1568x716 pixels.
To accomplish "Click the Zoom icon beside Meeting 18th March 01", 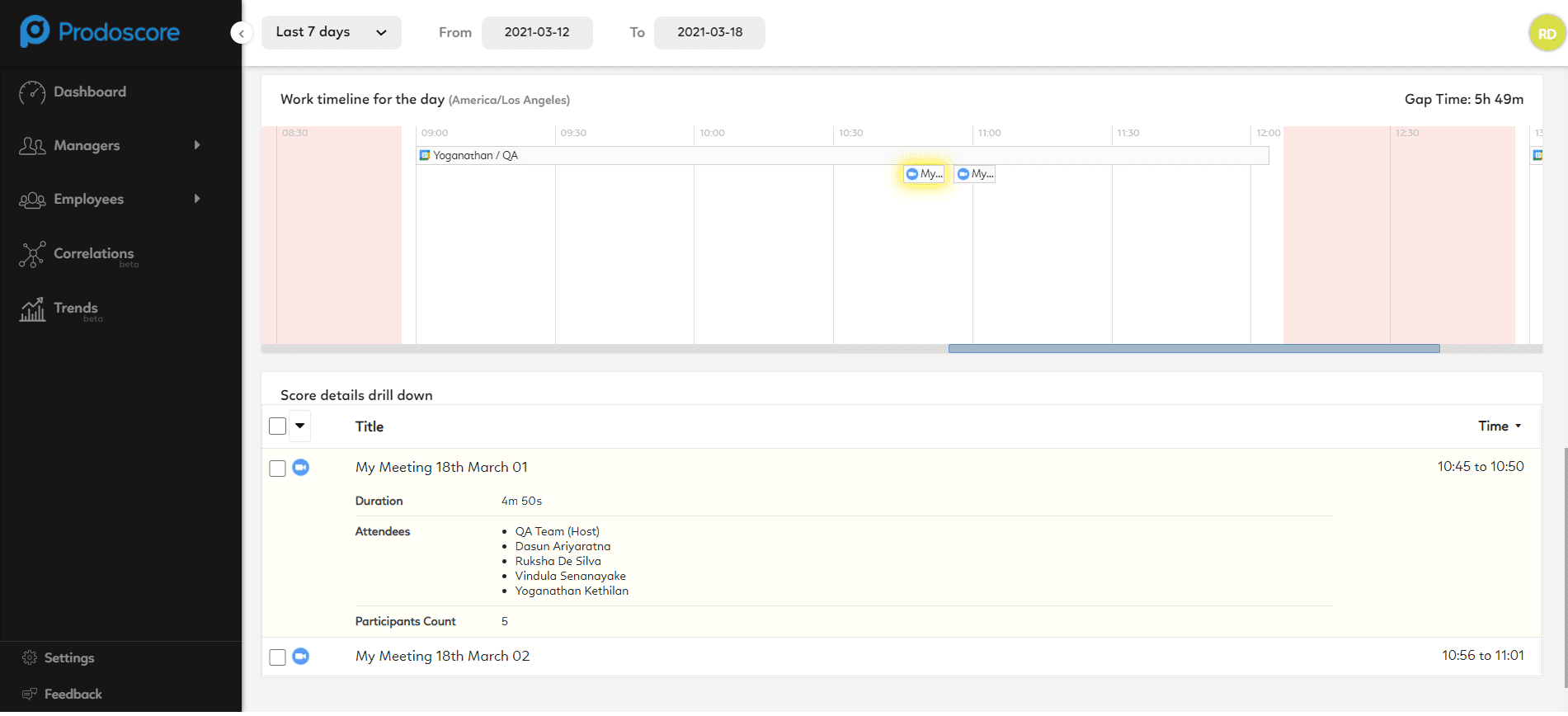I will pos(301,468).
